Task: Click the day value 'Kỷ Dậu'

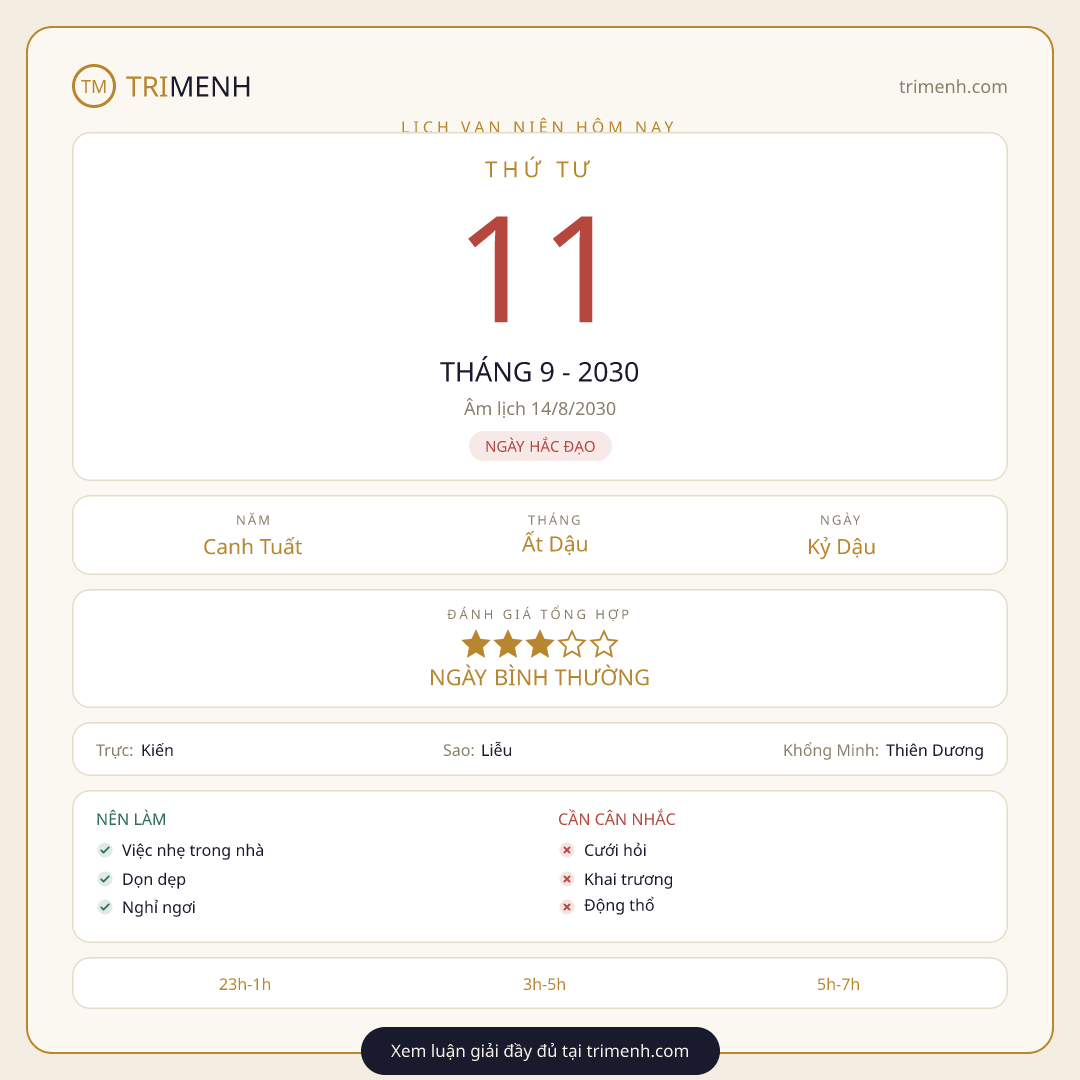Action: pyautogui.click(x=841, y=546)
